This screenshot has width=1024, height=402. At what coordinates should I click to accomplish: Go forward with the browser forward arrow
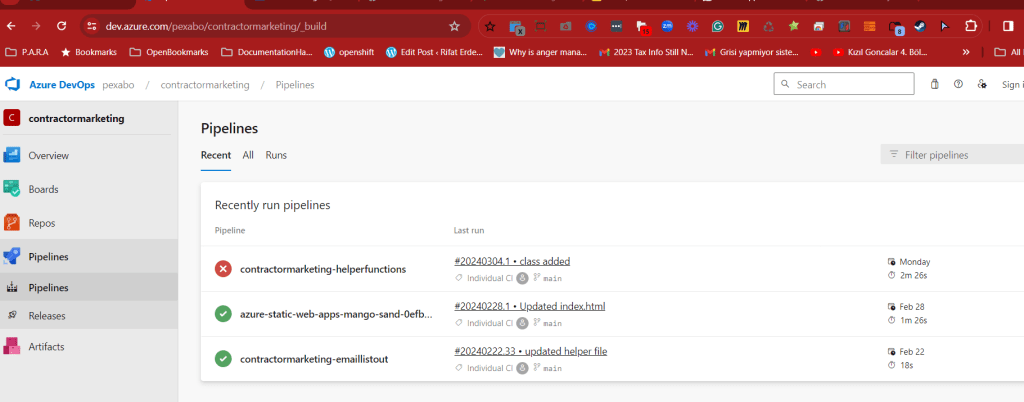(36, 26)
